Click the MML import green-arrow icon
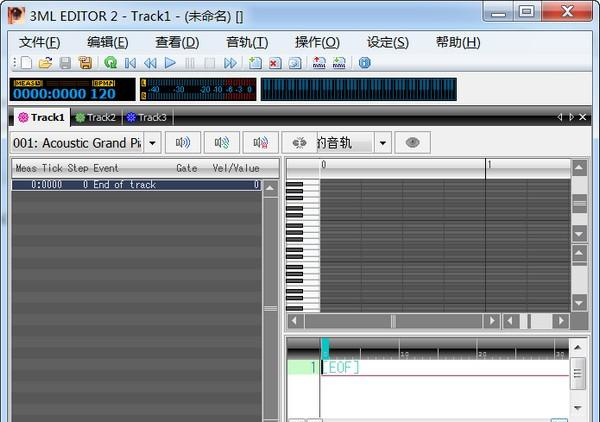600x422 pixels. [x=339, y=62]
